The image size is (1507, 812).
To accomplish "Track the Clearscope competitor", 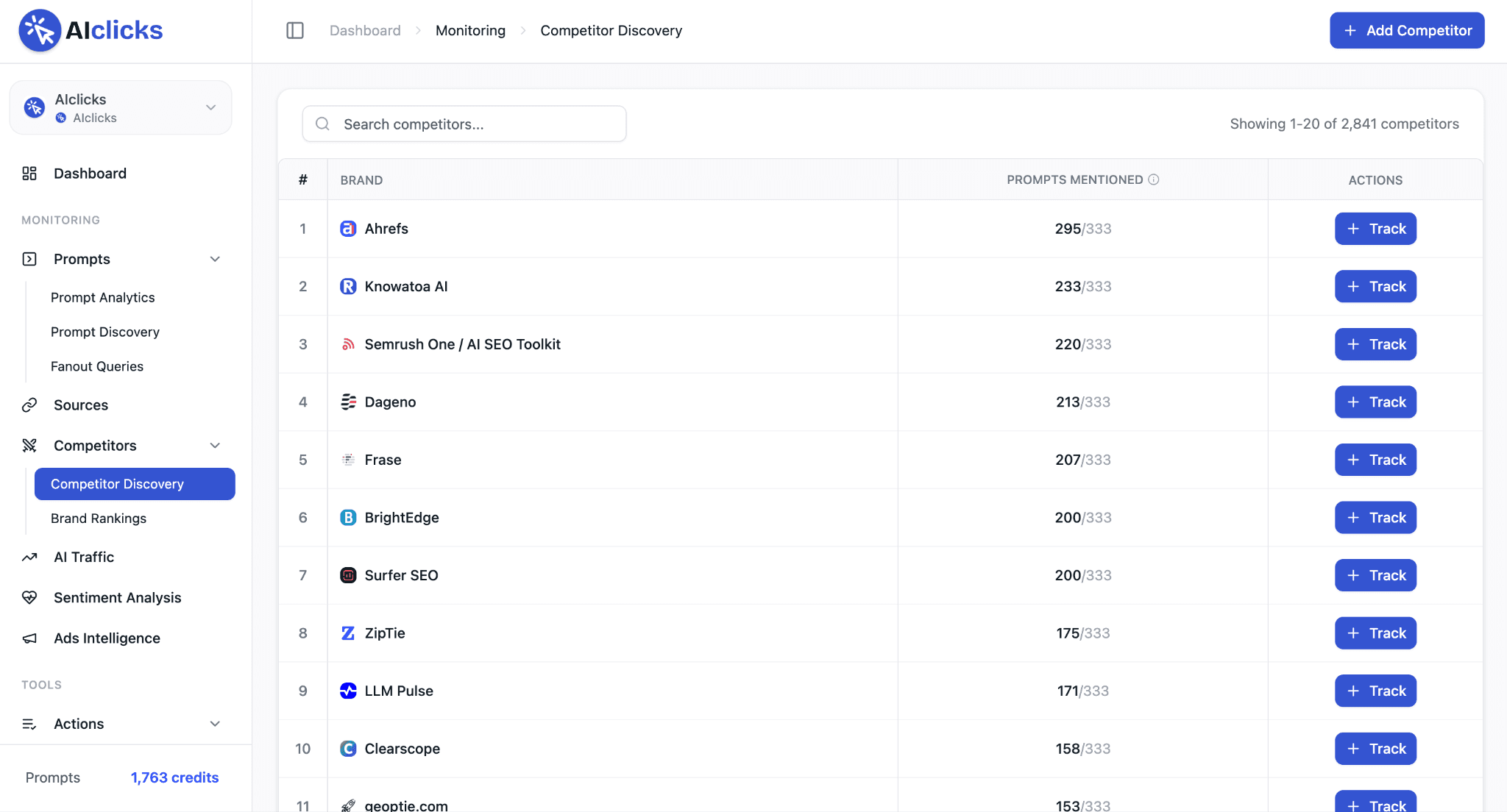I will [x=1375, y=749].
